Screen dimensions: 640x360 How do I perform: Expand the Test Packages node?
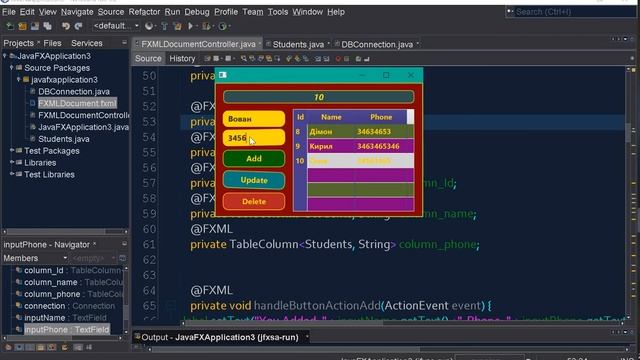[12, 151]
